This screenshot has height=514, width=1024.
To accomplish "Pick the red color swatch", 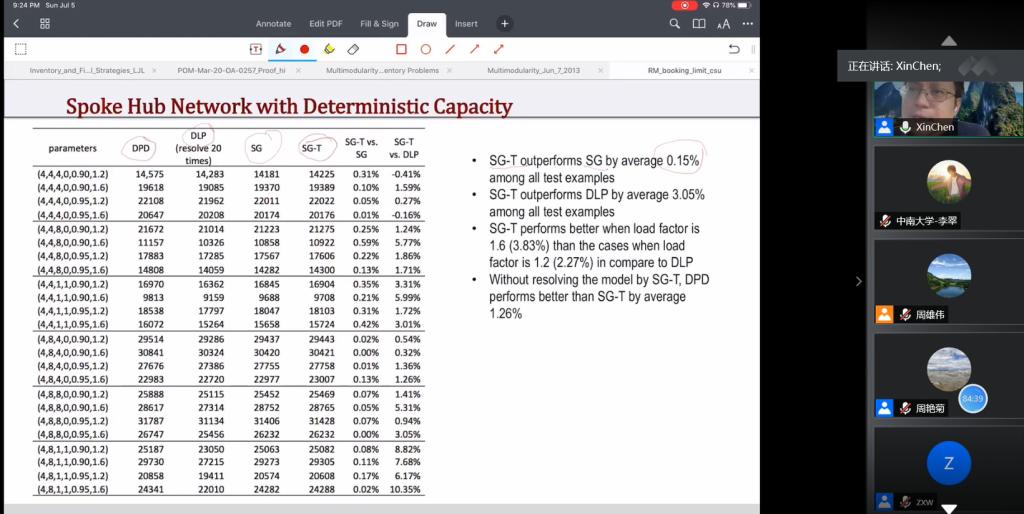I will [305, 49].
